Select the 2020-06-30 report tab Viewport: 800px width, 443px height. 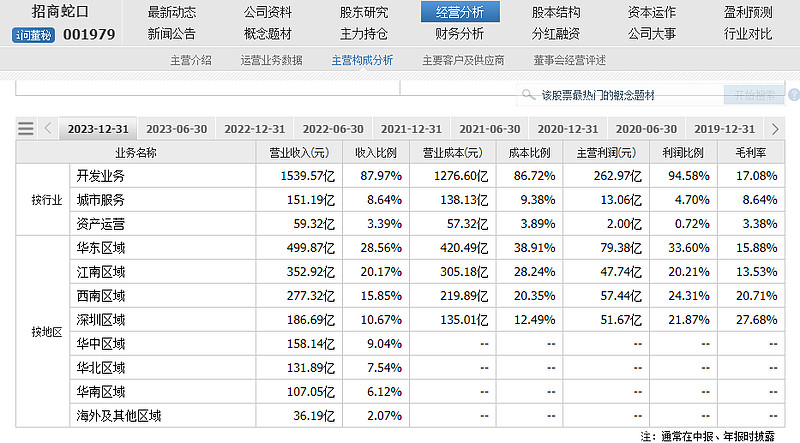click(646, 129)
